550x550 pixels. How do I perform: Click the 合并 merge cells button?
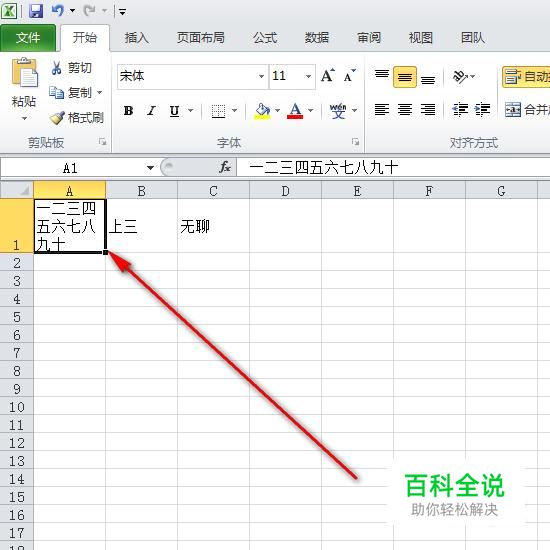527,110
